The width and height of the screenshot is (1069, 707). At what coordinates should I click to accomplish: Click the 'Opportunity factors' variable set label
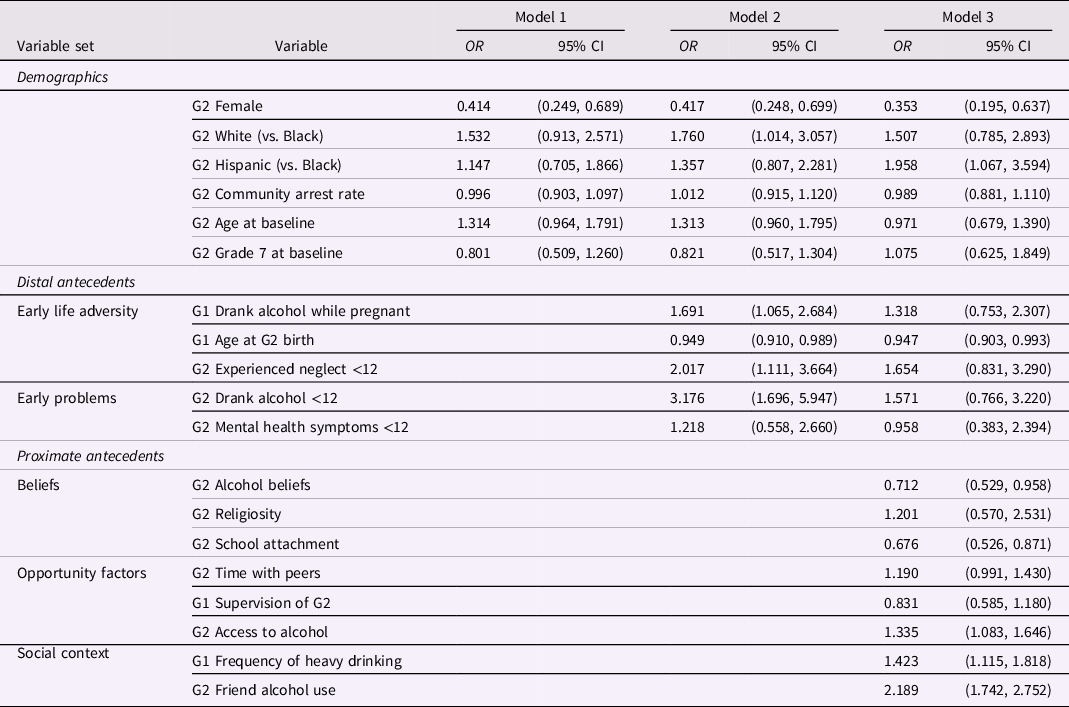pos(82,573)
